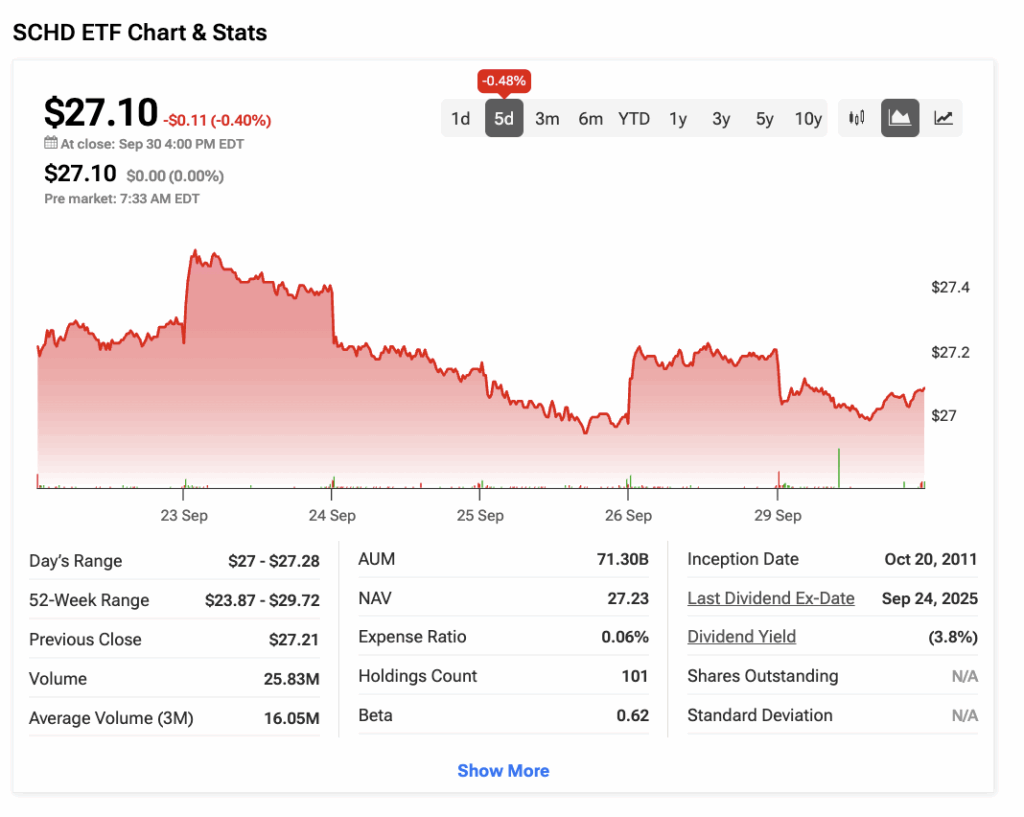The height and width of the screenshot is (817, 1024).
Task: Choose the 3y chart range
Action: [721, 119]
